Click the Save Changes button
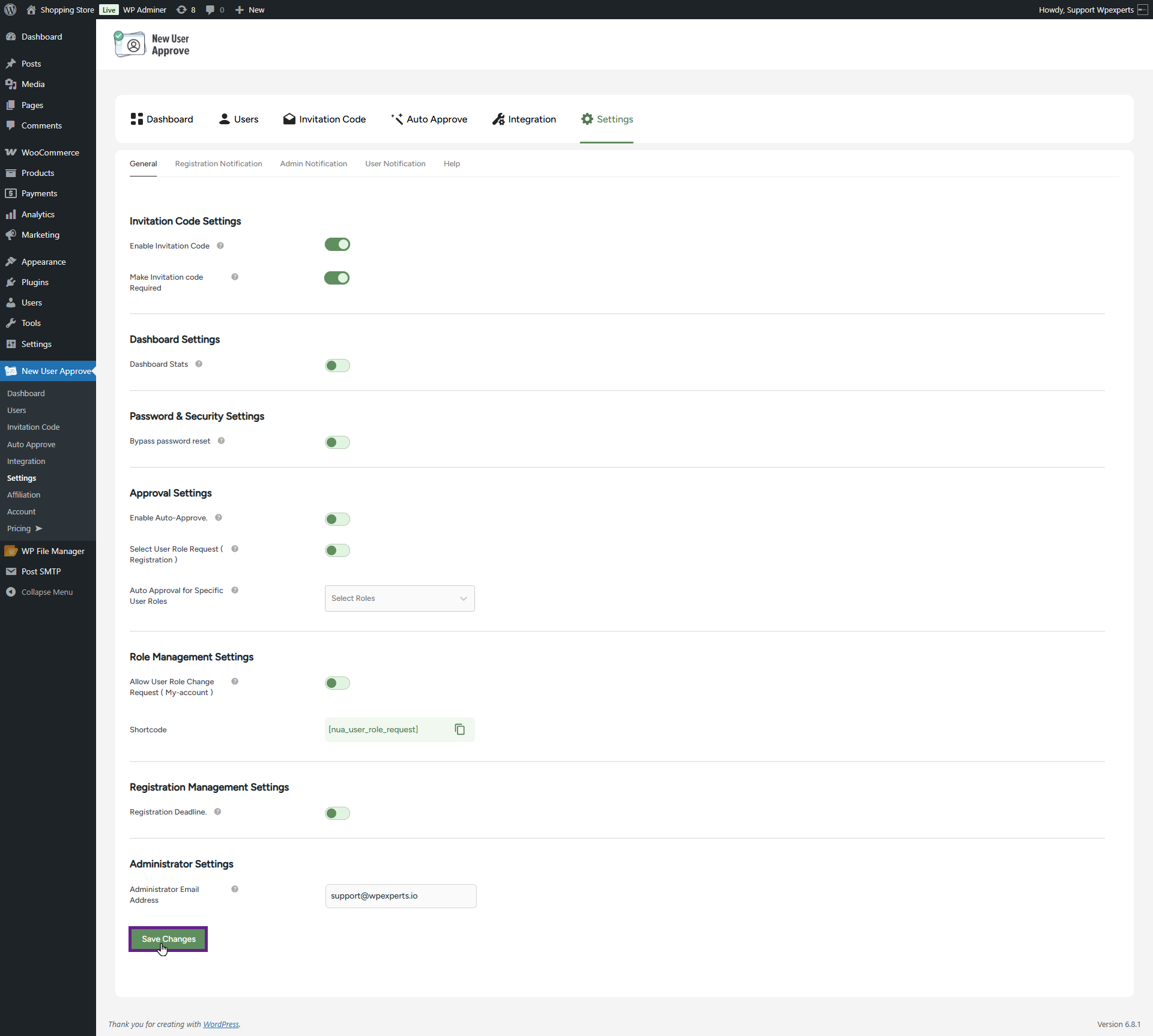The image size is (1153, 1036). click(x=168, y=939)
